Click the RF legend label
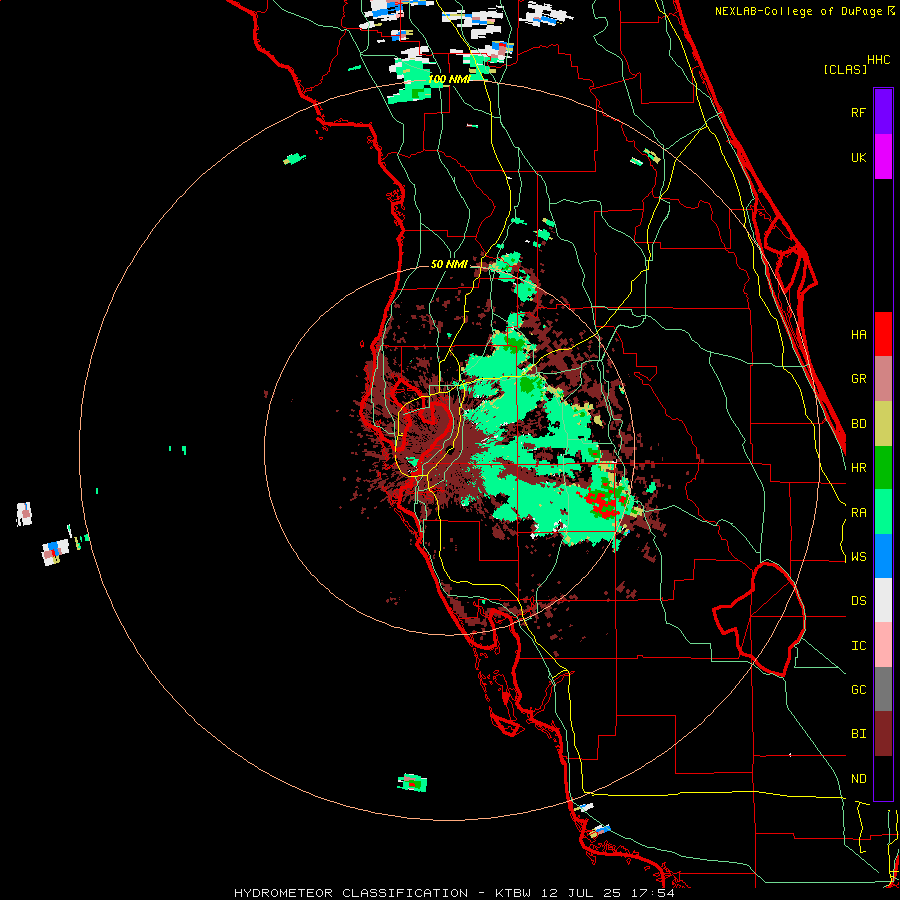The height and width of the screenshot is (900, 900). pos(858,112)
